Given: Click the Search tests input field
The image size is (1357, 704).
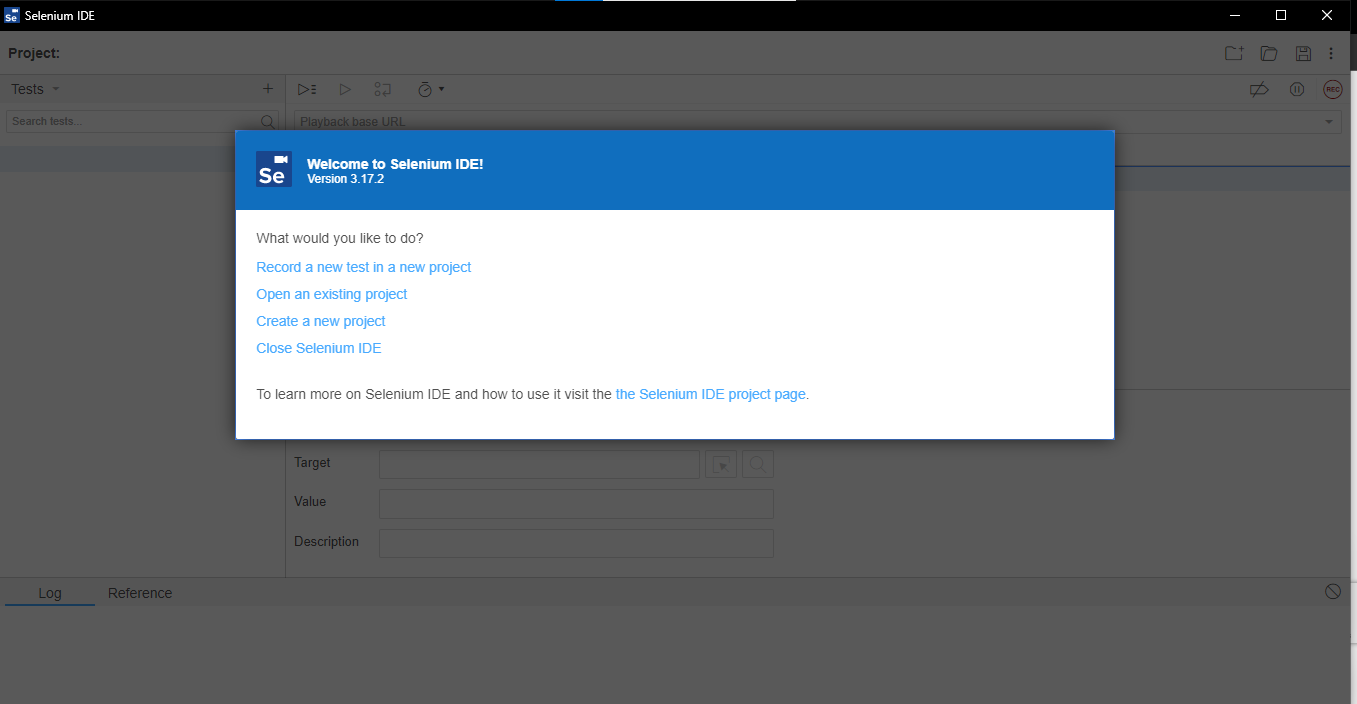Looking at the screenshot, I should 133,121.
